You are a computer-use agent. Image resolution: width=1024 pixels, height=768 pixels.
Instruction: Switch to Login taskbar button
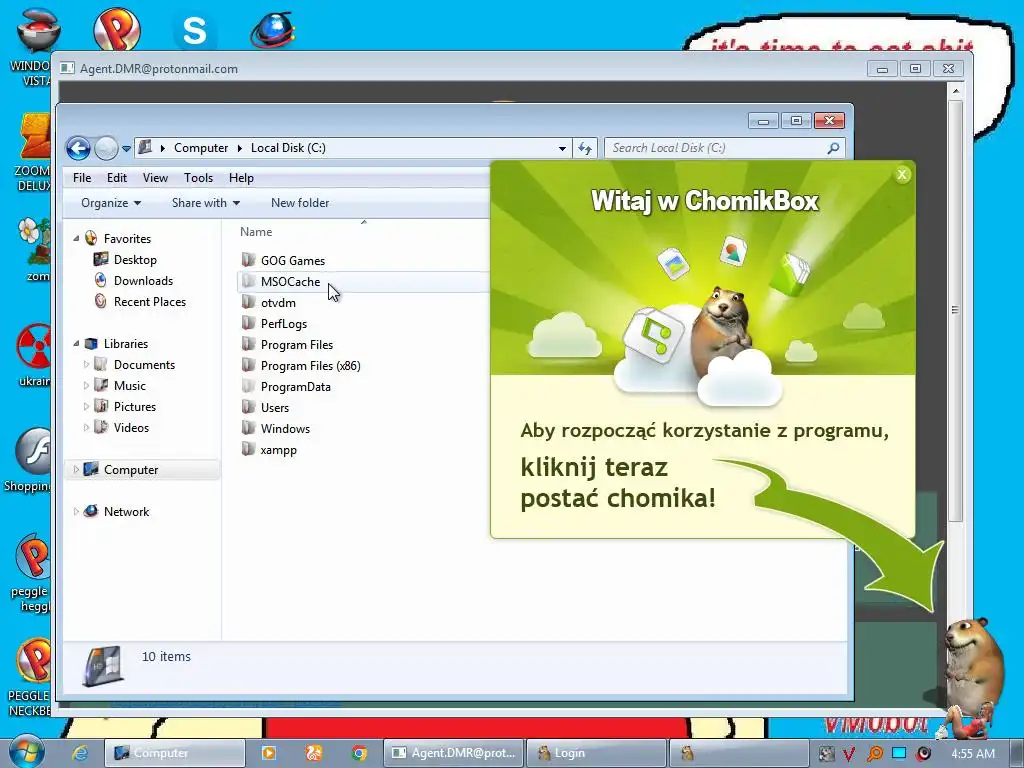coord(596,753)
